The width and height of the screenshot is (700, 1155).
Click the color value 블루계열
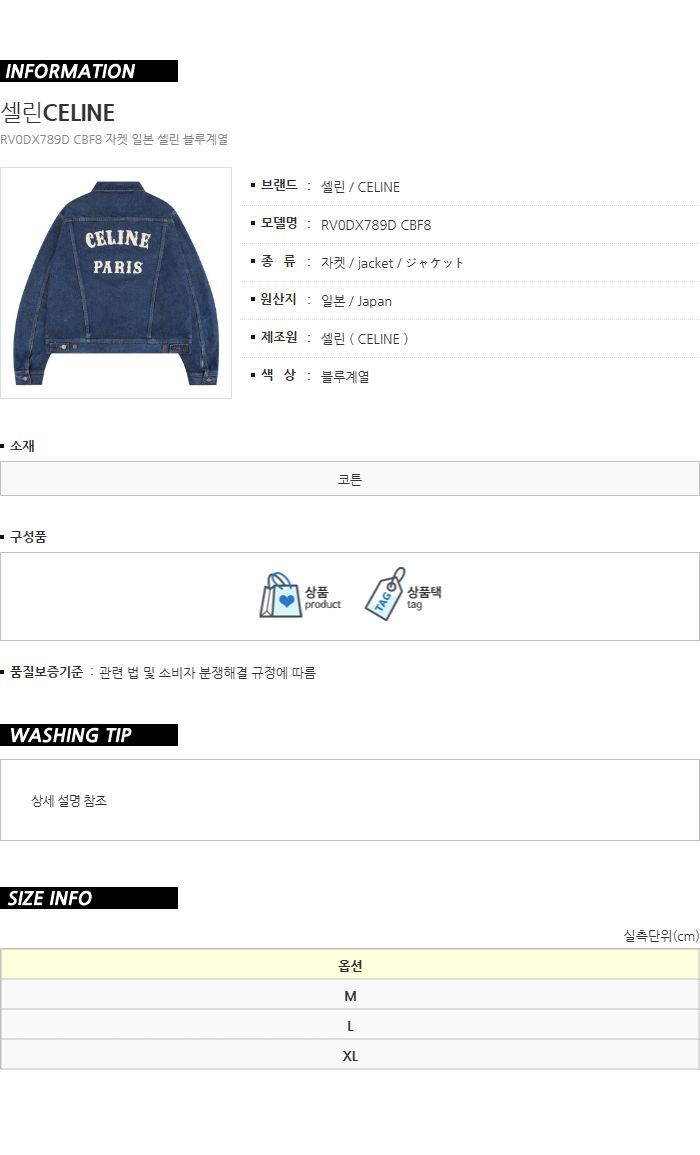(345, 376)
